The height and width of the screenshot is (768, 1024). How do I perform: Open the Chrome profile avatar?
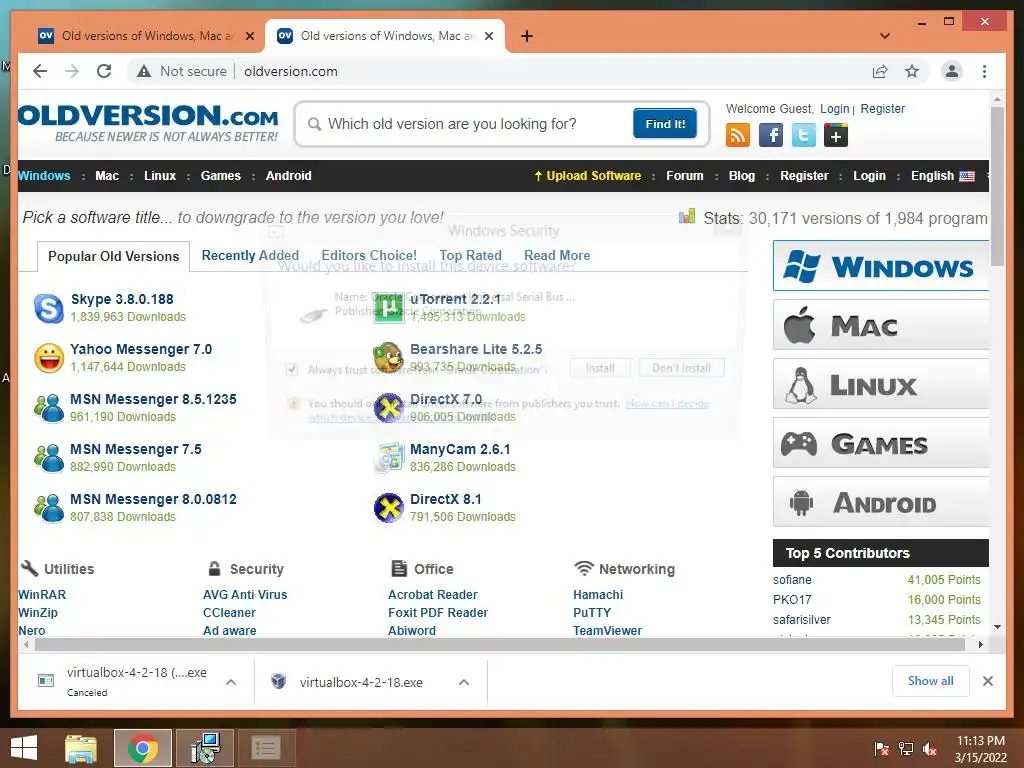coord(952,71)
